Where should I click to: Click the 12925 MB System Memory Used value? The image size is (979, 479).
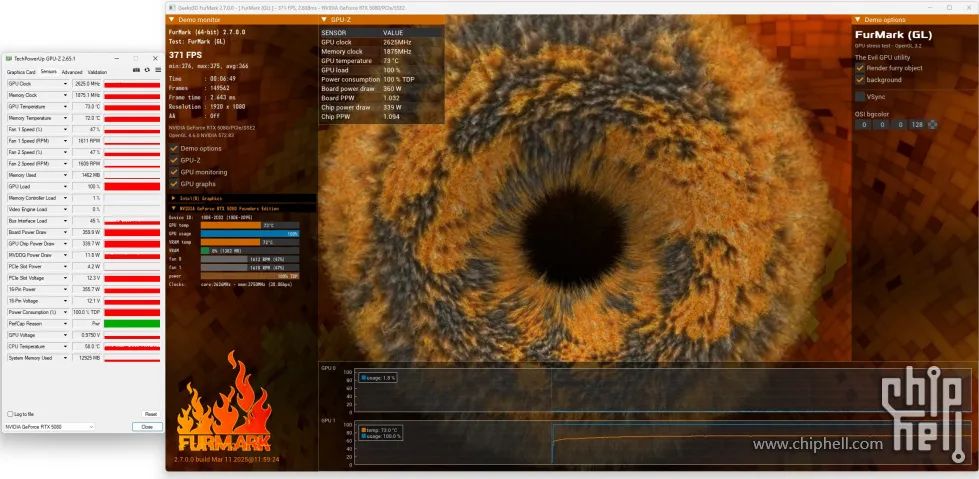tap(87, 358)
